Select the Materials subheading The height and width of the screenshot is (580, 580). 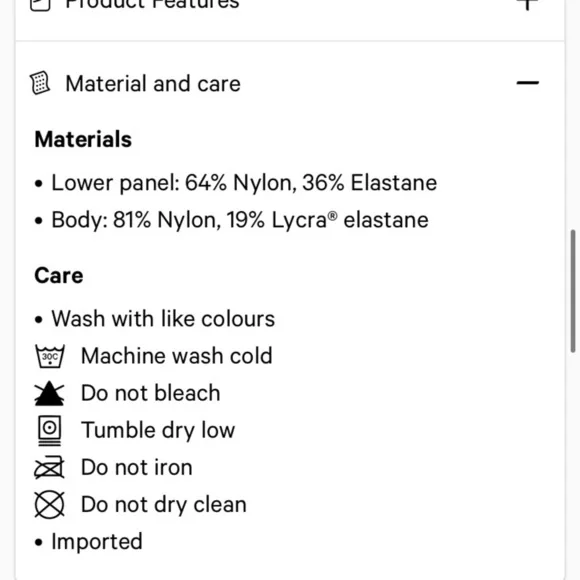click(x=83, y=139)
